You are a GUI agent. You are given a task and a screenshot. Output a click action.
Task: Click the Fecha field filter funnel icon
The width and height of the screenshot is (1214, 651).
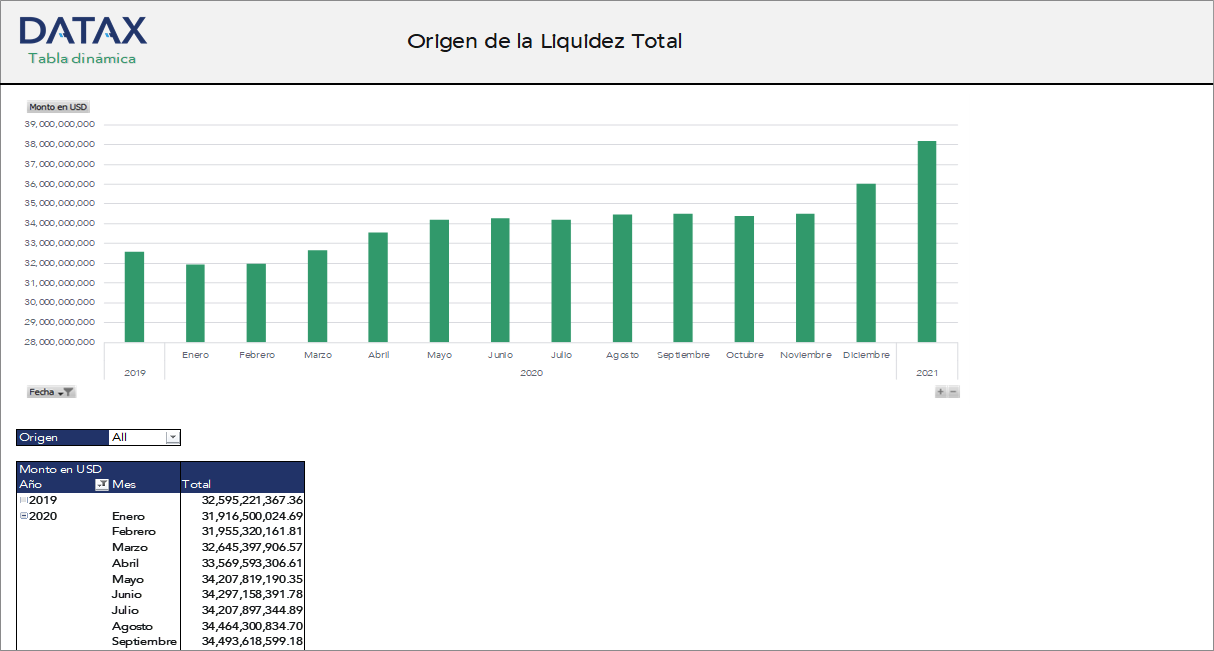click(x=68, y=392)
